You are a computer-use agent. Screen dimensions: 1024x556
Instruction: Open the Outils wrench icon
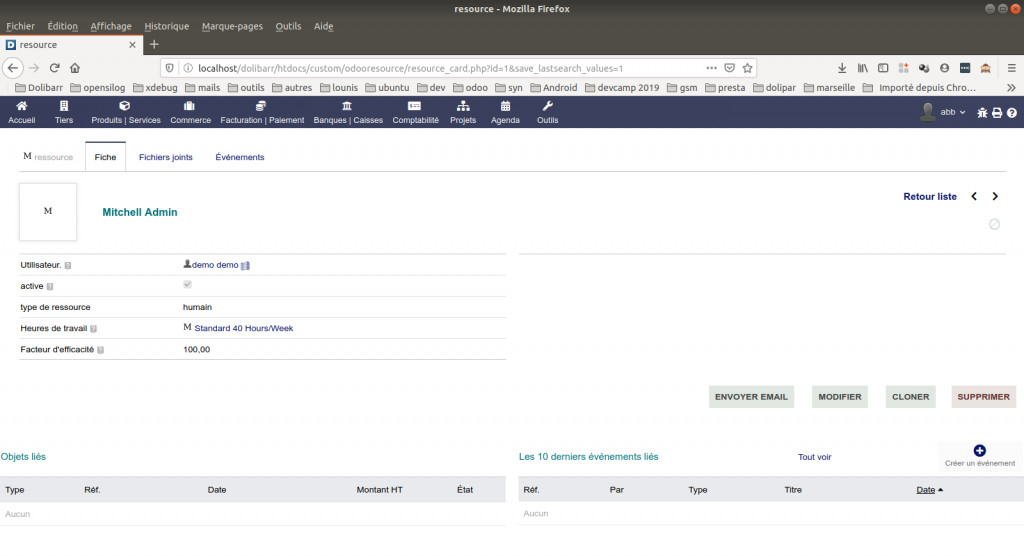click(x=547, y=106)
